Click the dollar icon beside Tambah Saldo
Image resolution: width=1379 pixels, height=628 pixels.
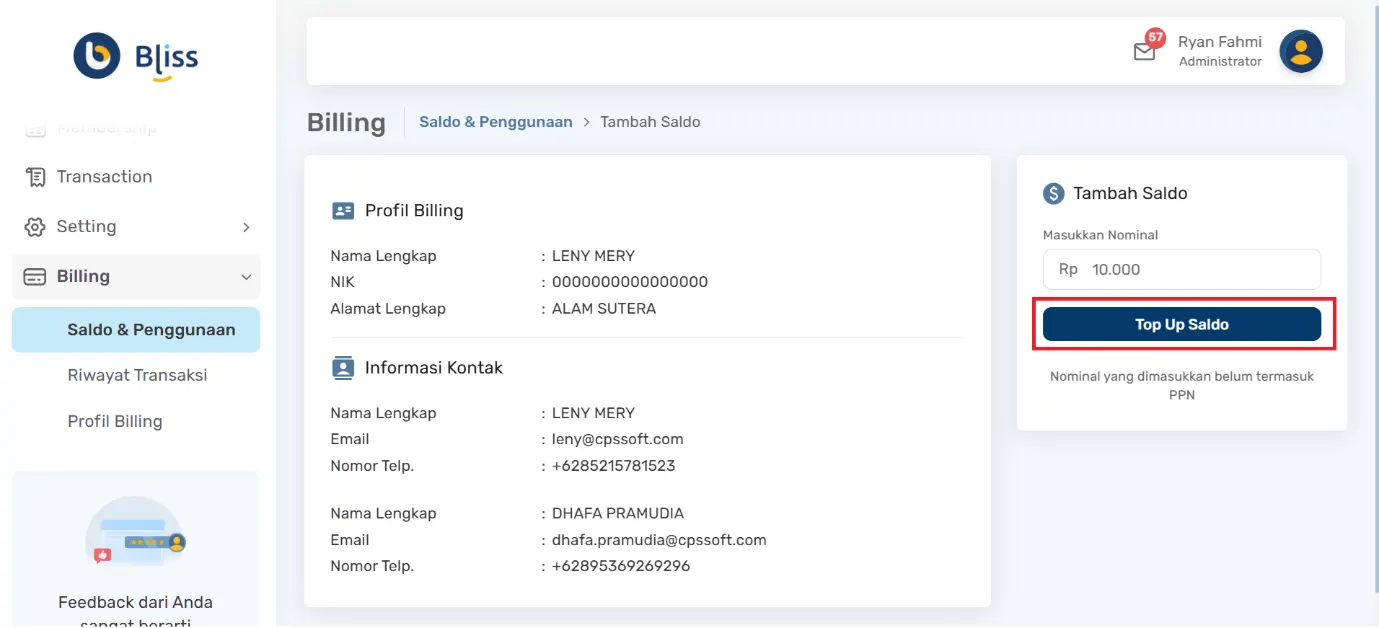click(x=1055, y=193)
